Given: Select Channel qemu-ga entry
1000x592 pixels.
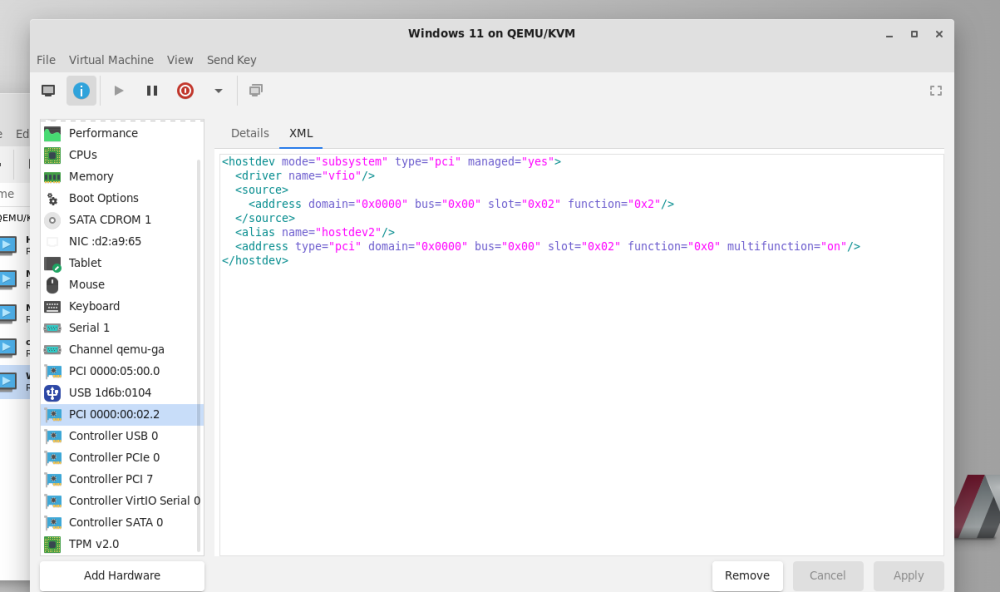Looking at the screenshot, I should point(122,350).
